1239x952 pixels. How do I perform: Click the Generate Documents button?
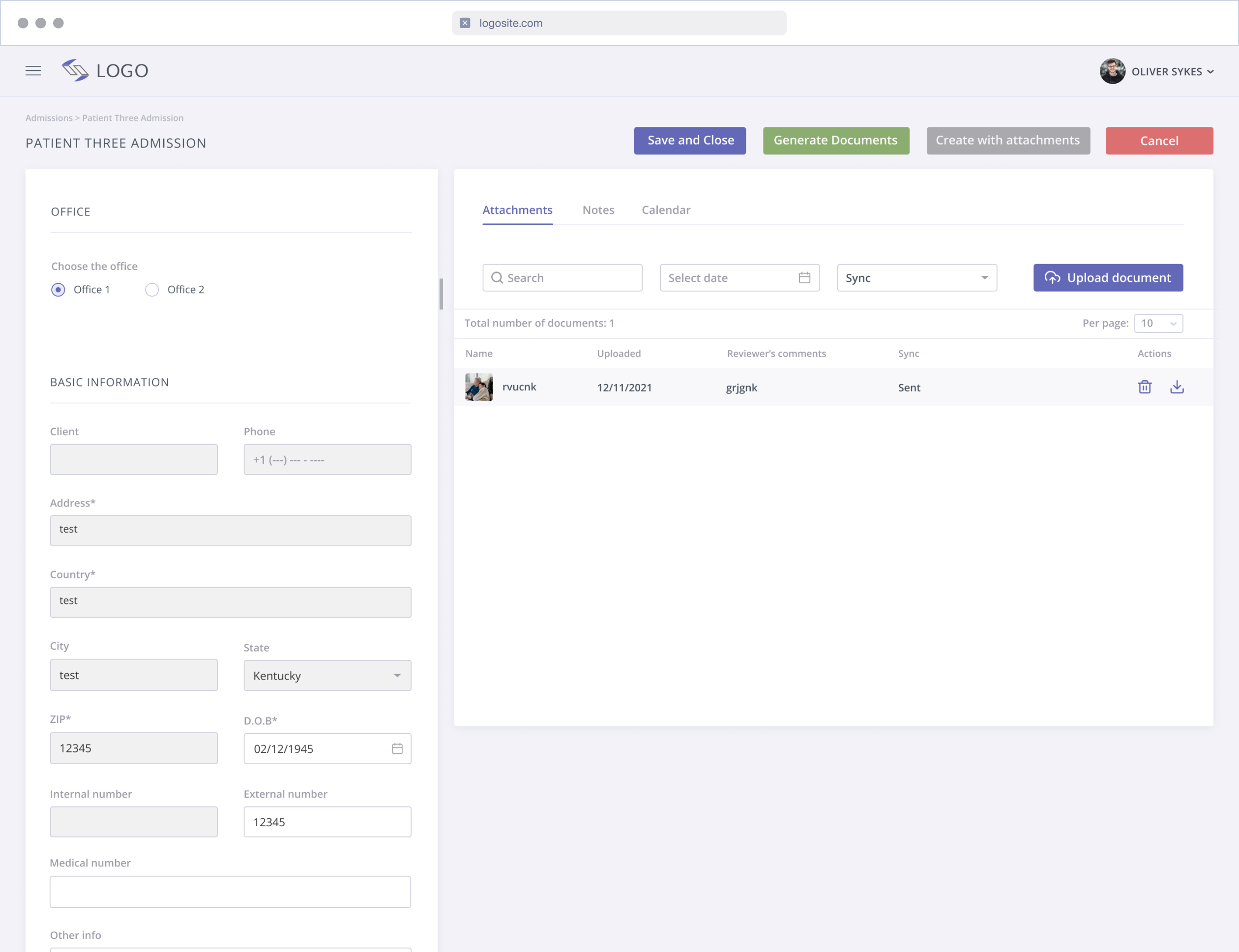pyautogui.click(x=836, y=141)
